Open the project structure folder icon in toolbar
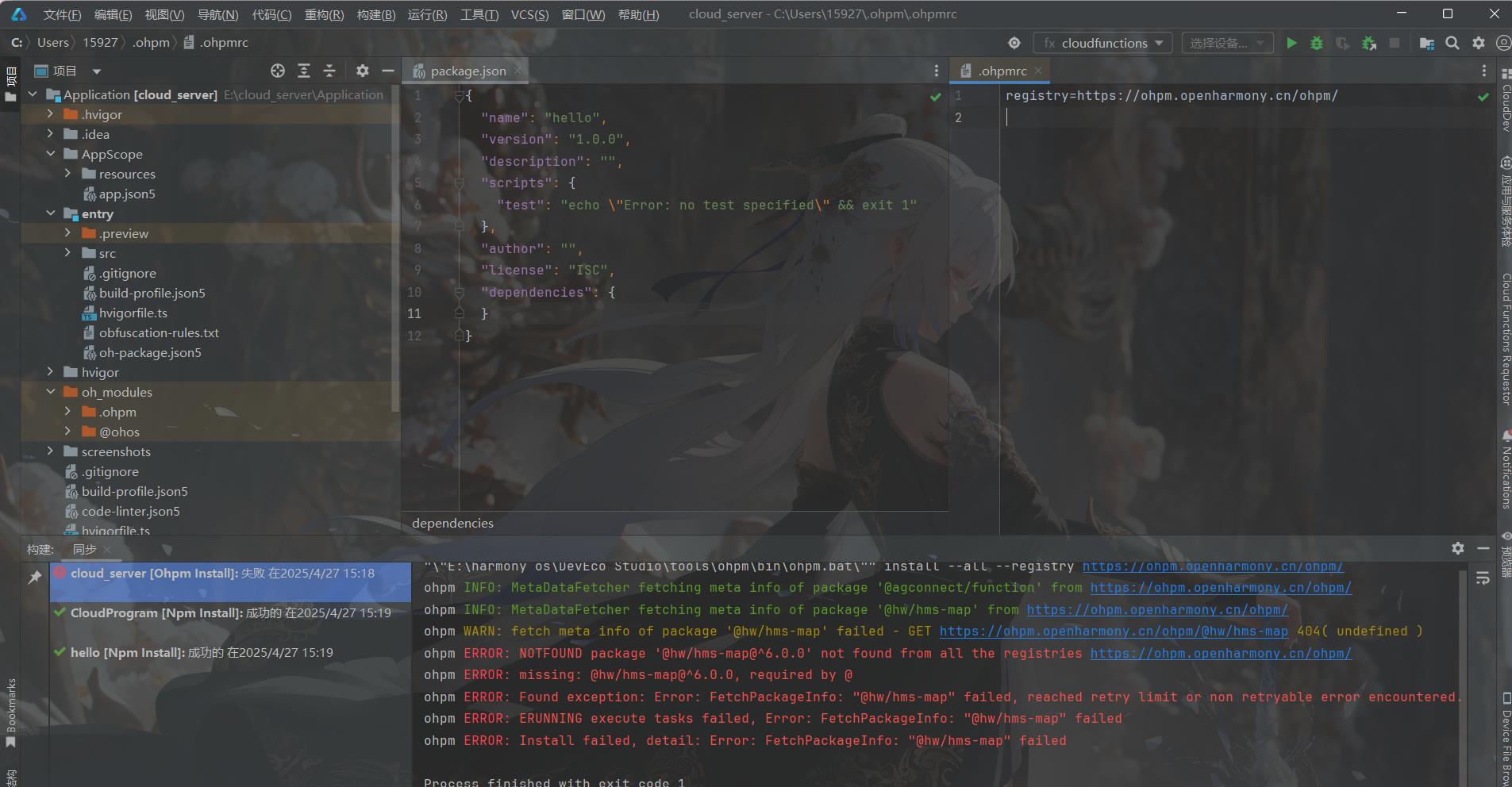Screen dimensions: 1512x787 coord(1426,43)
